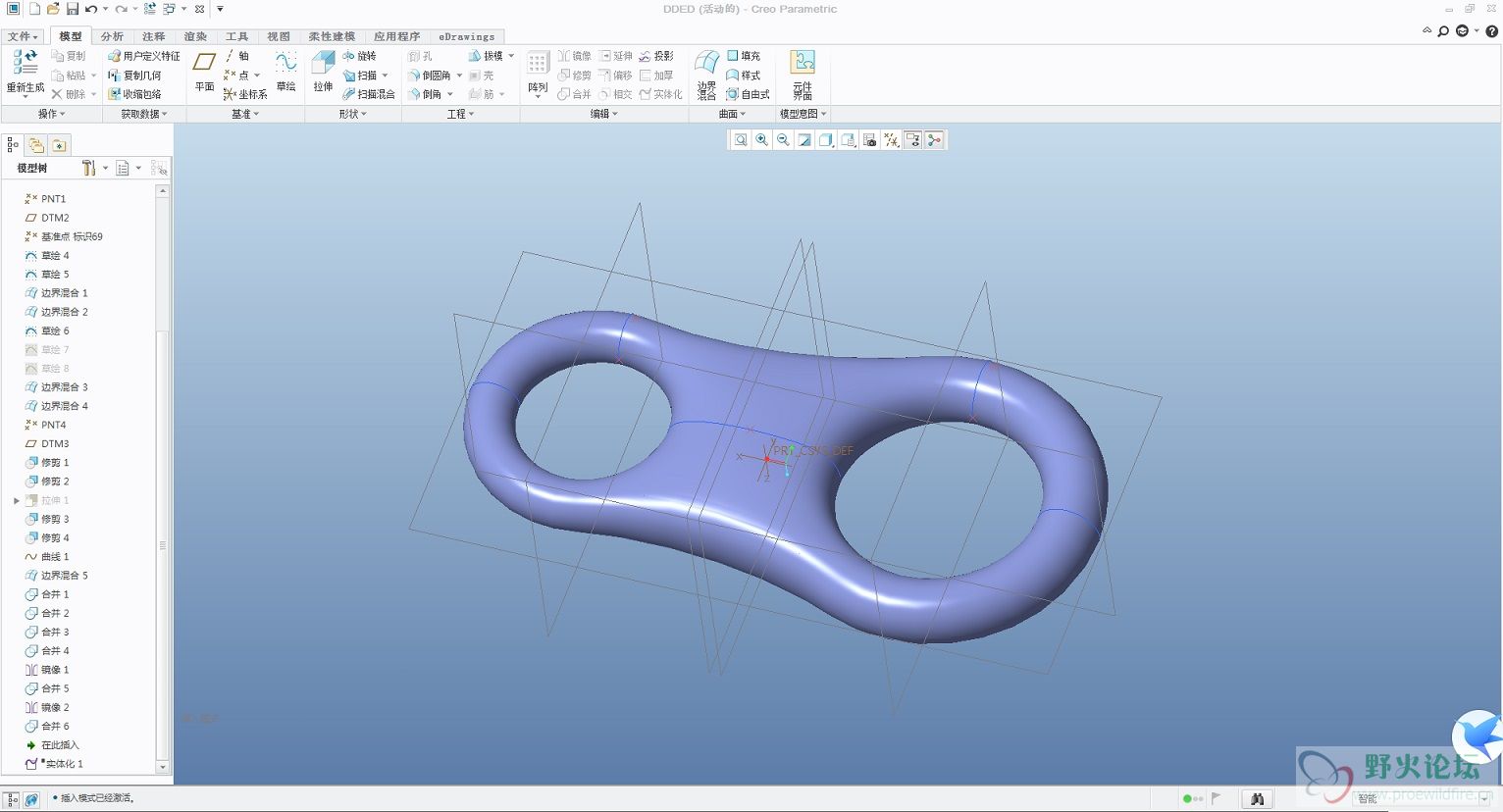Select 草绘 4 in model tree
This screenshot has width=1503, height=812.
coord(47,255)
